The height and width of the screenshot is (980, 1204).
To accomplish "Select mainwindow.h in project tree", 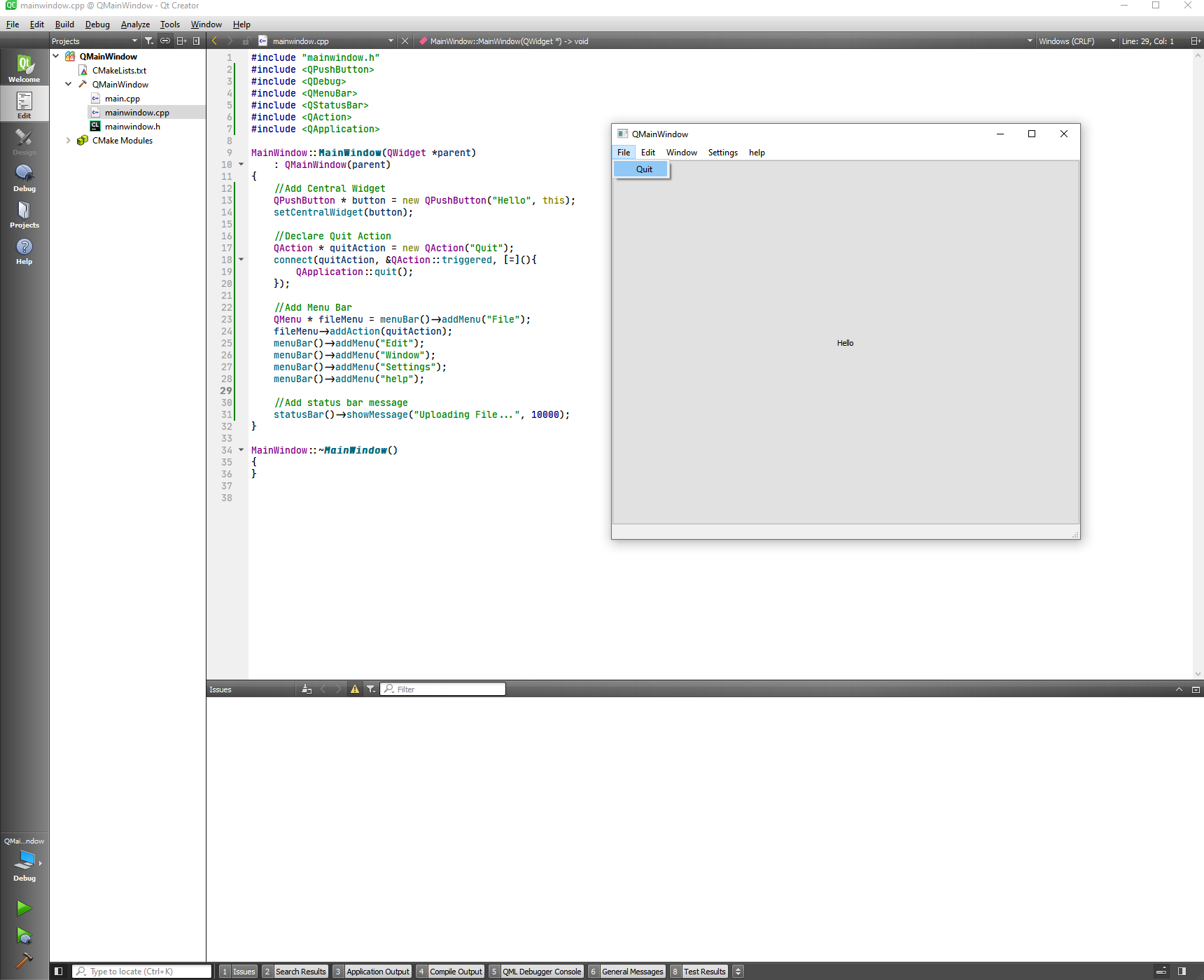I will (132, 126).
